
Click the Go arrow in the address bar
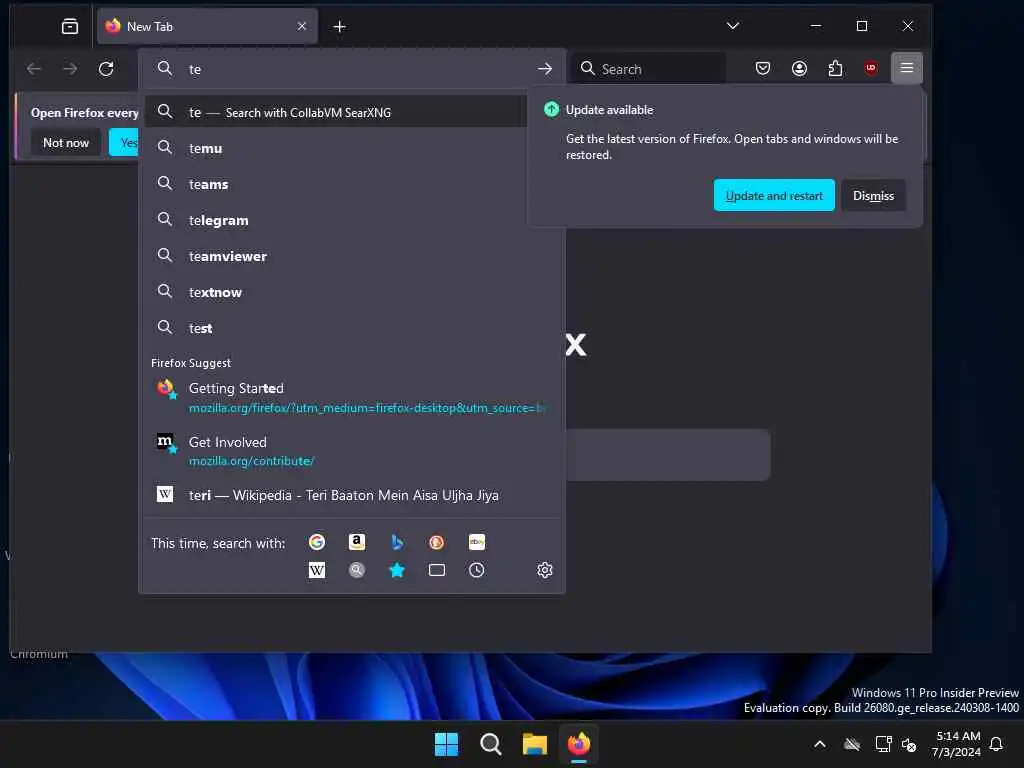click(545, 69)
